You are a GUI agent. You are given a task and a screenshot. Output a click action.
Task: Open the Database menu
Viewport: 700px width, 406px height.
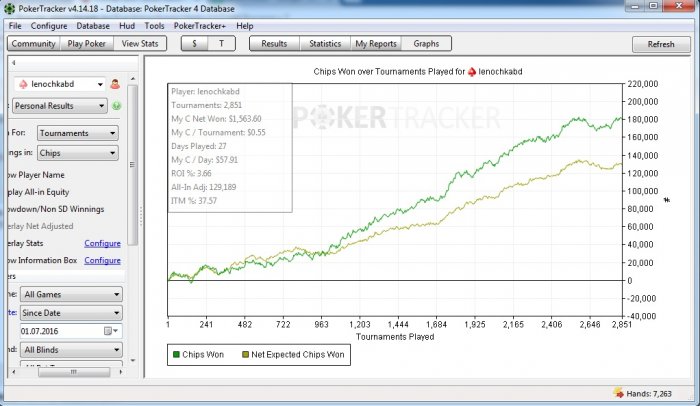coord(93,26)
